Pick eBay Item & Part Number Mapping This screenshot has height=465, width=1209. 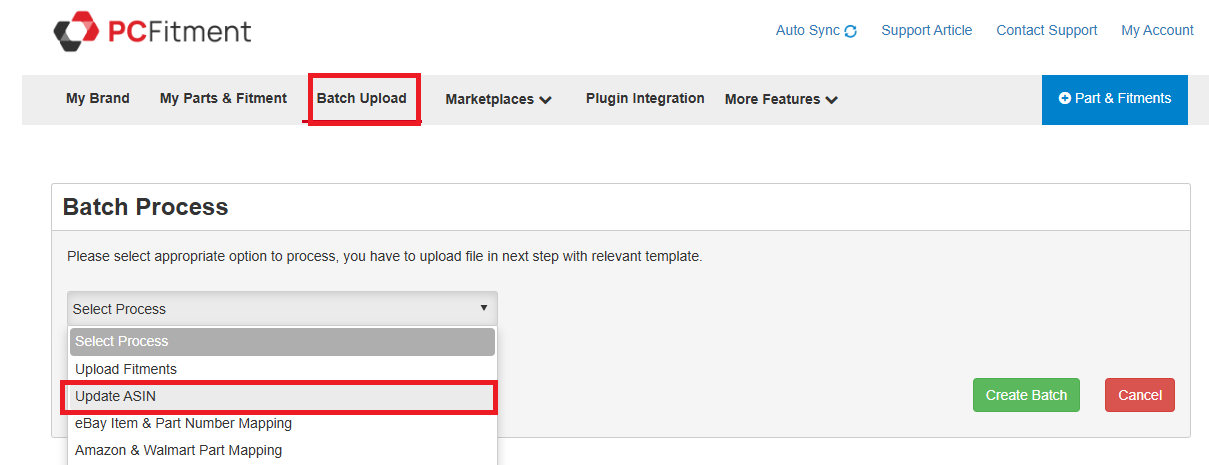click(x=183, y=423)
